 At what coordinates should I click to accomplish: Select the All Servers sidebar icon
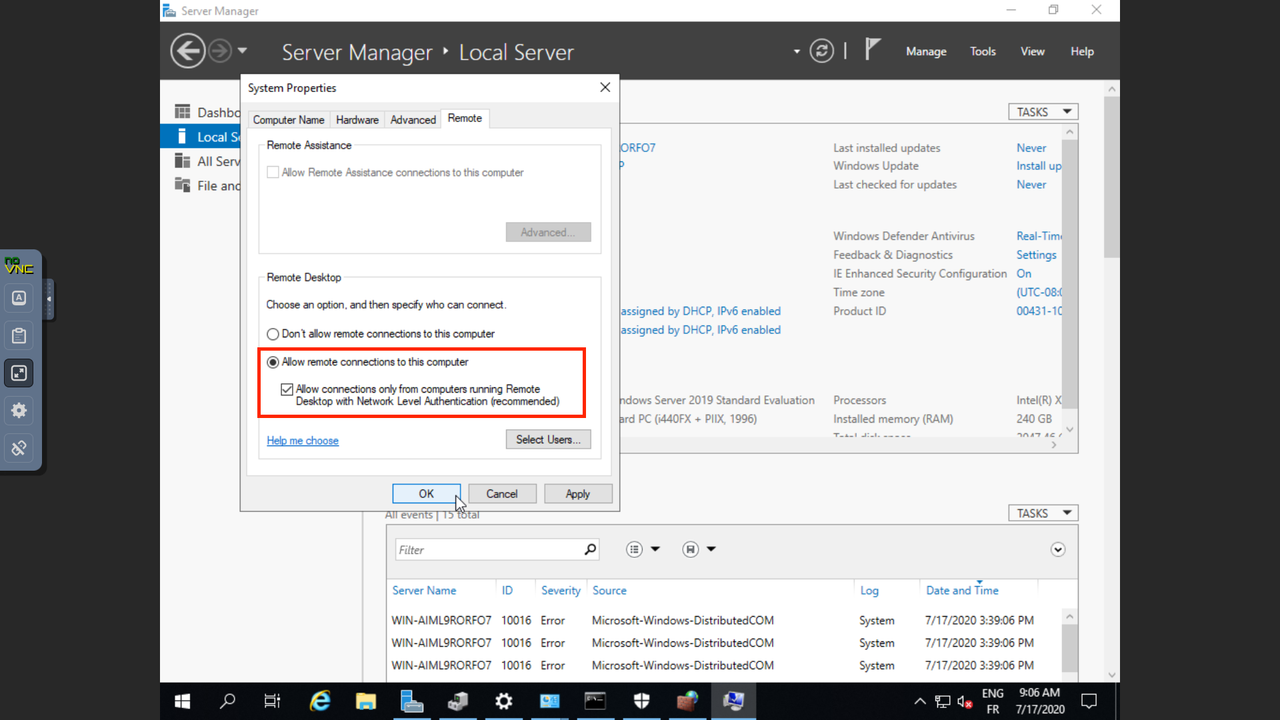(x=182, y=160)
